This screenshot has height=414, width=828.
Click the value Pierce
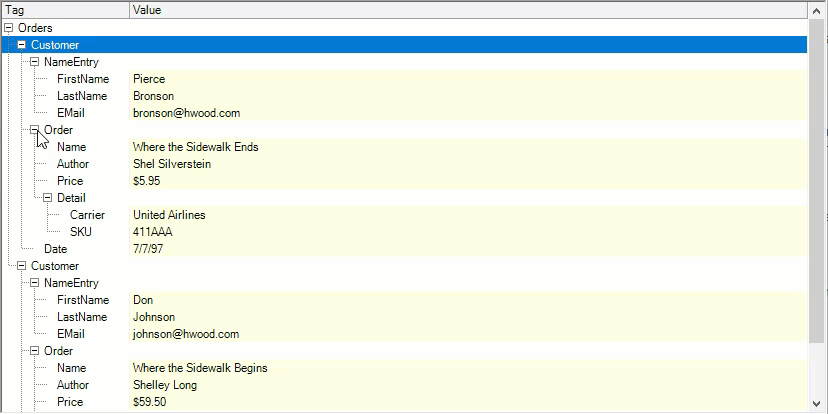coord(149,79)
